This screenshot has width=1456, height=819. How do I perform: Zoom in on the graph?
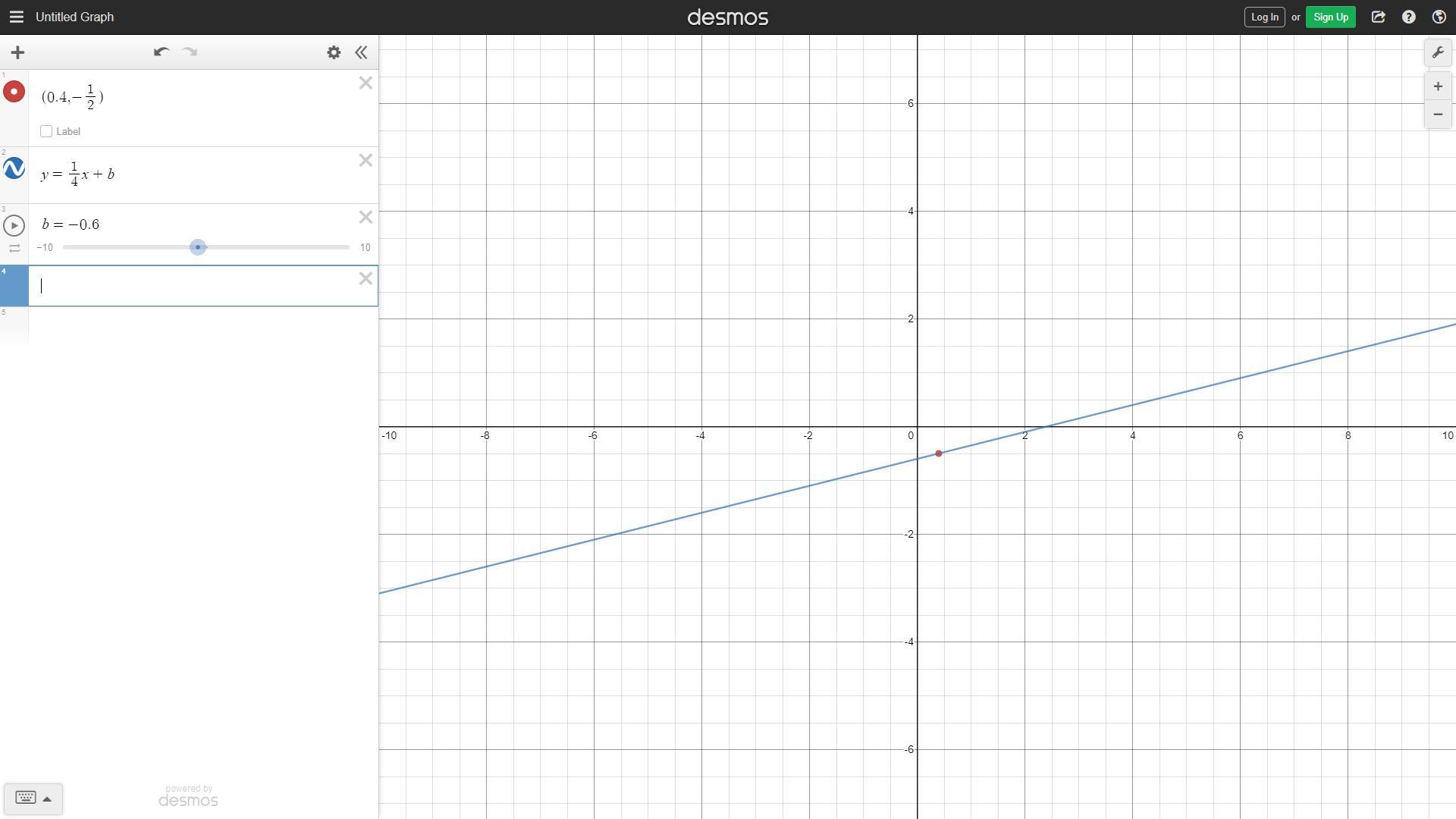point(1437,86)
